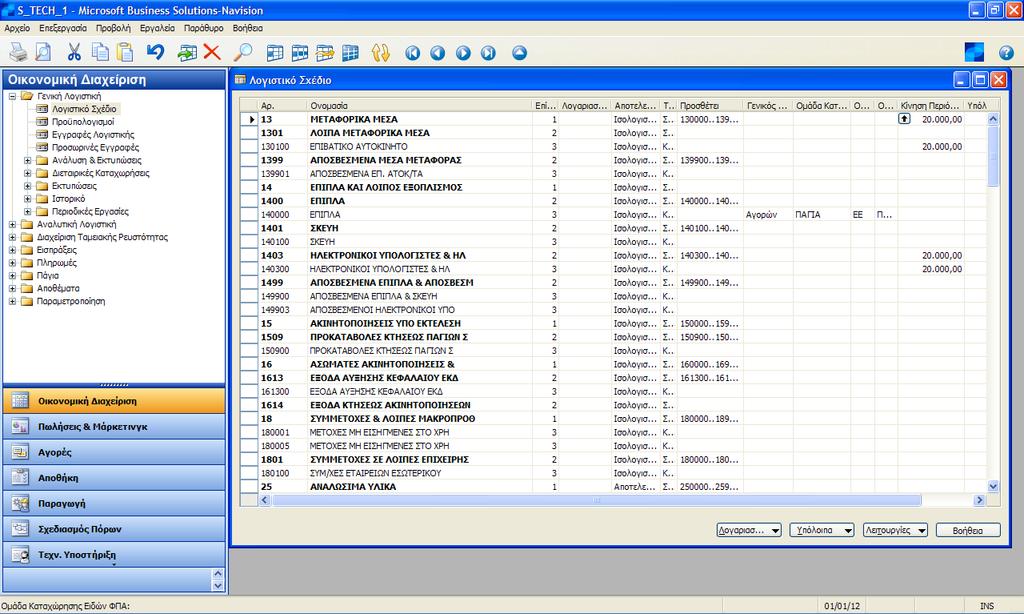Click the Show All toolbar icon

[350, 52]
